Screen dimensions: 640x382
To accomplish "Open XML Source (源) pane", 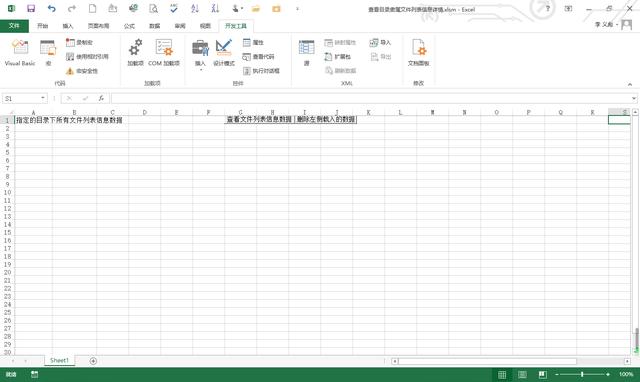I will click(307, 52).
